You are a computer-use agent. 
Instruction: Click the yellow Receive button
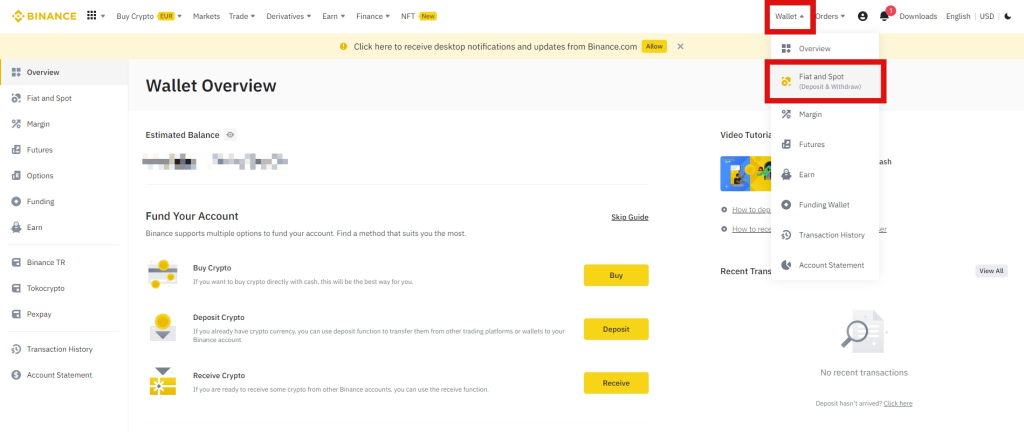pos(616,383)
